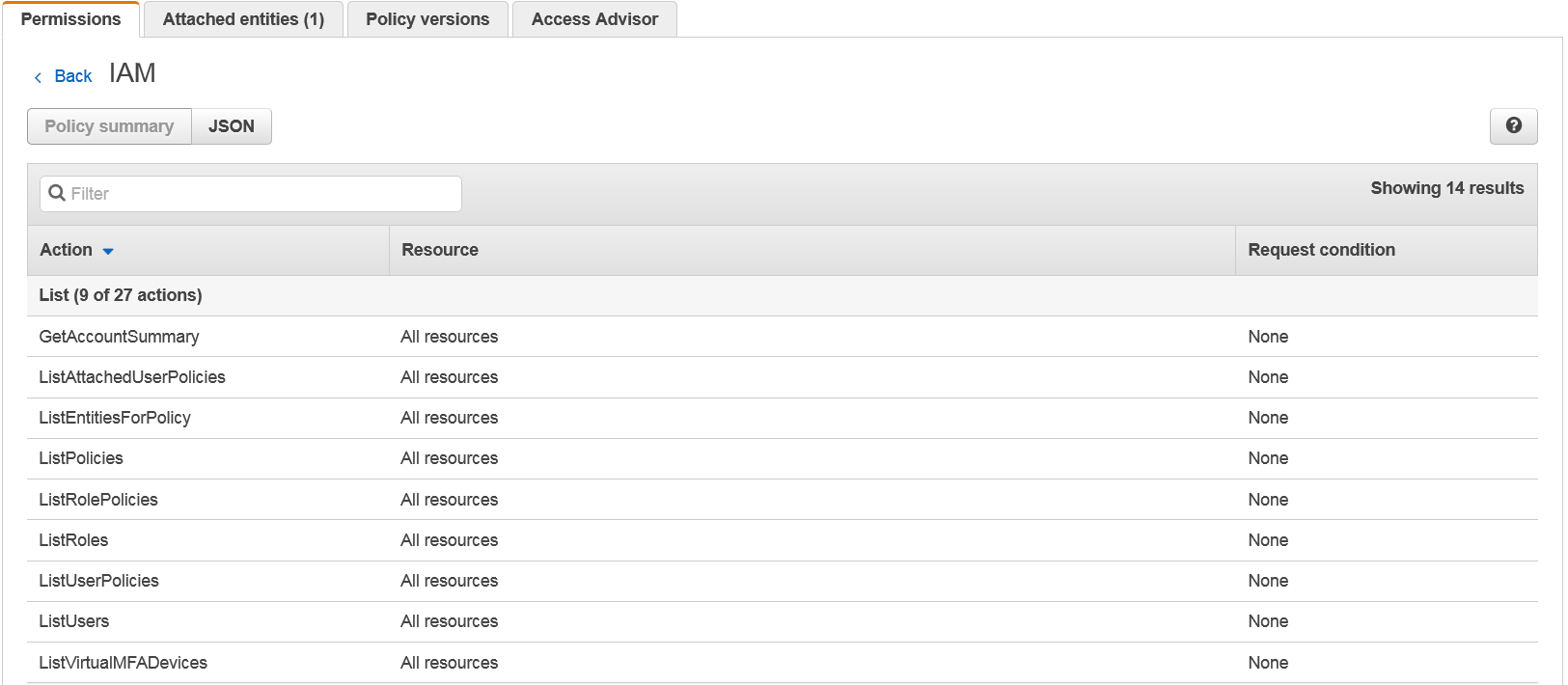1568x685 pixels.
Task: Select the GetAccountSummary action row
Action: point(119,337)
